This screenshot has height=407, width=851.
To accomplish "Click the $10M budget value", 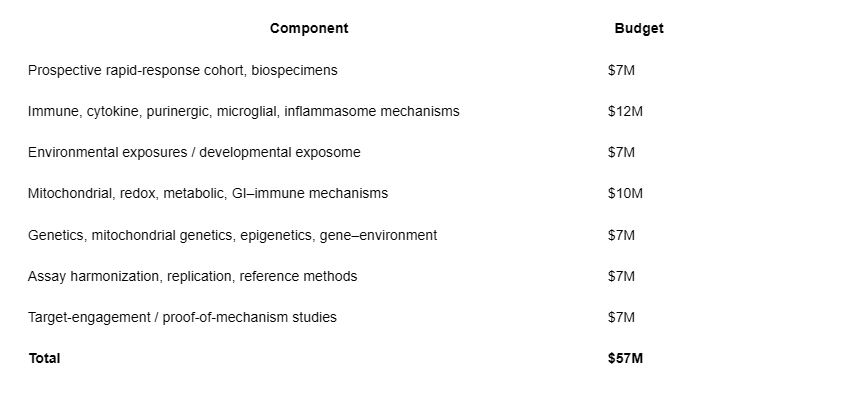I will pos(625,194).
